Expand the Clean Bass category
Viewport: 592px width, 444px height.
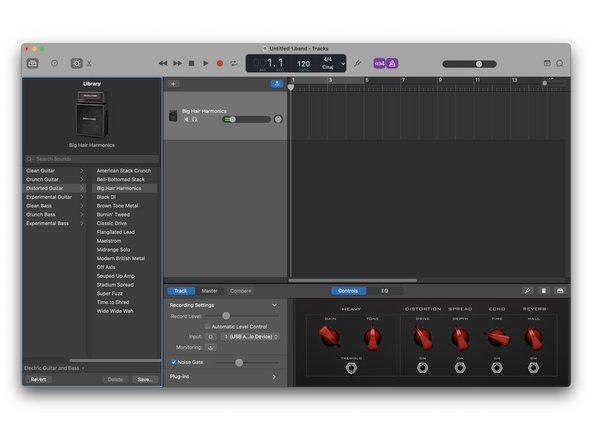point(82,206)
